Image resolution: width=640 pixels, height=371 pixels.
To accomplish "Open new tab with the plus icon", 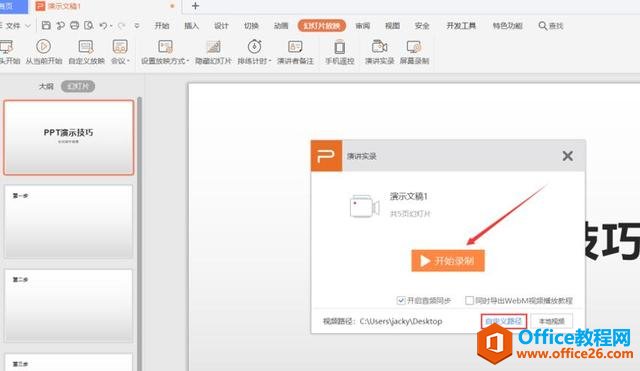I will pyautogui.click(x=196, y=6).
